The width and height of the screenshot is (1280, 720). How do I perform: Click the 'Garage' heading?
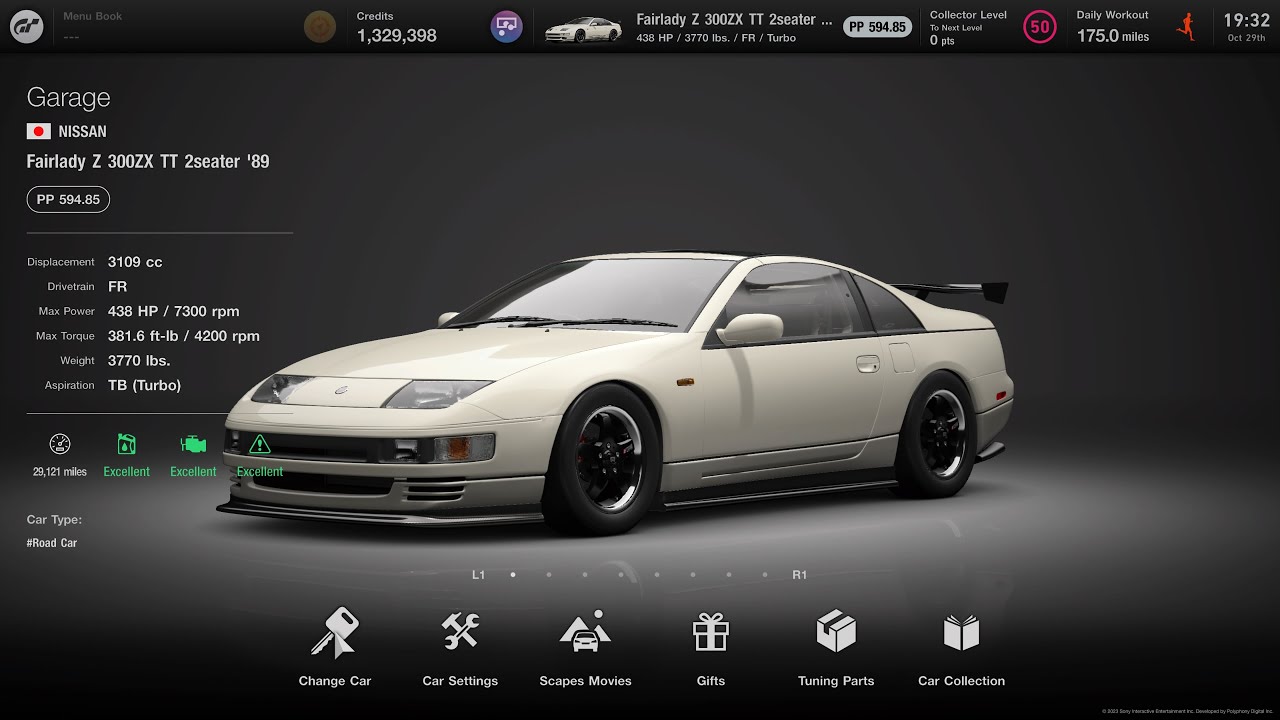tap(68, 98)
